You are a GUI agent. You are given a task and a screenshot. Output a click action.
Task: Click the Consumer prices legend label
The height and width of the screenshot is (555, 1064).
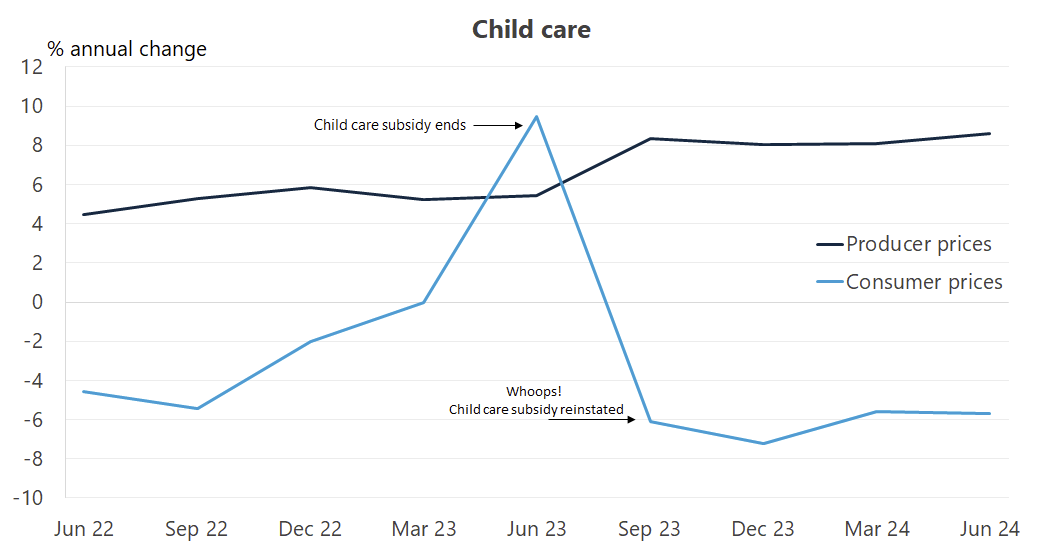click(924, 282)
